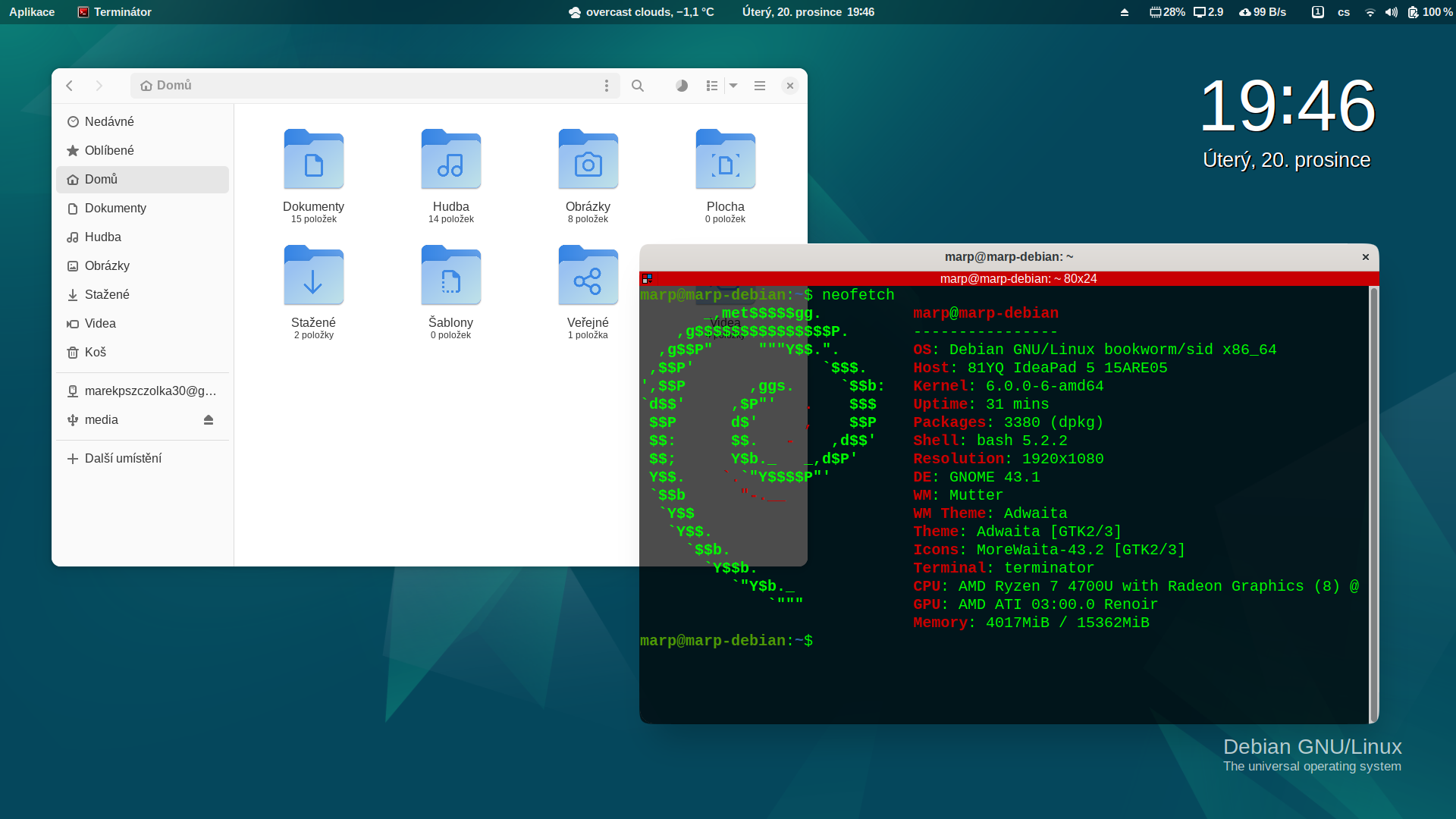Open the Aplikace menu in top bar
Screen dimensions: 1456x819
(x=32, y=12)
